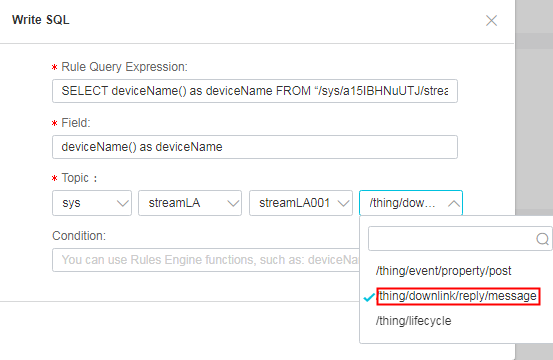Collapse the /thing/dow... topic dropdown arrow
This screenshot has width=553, height=360.
coord(454,203)
